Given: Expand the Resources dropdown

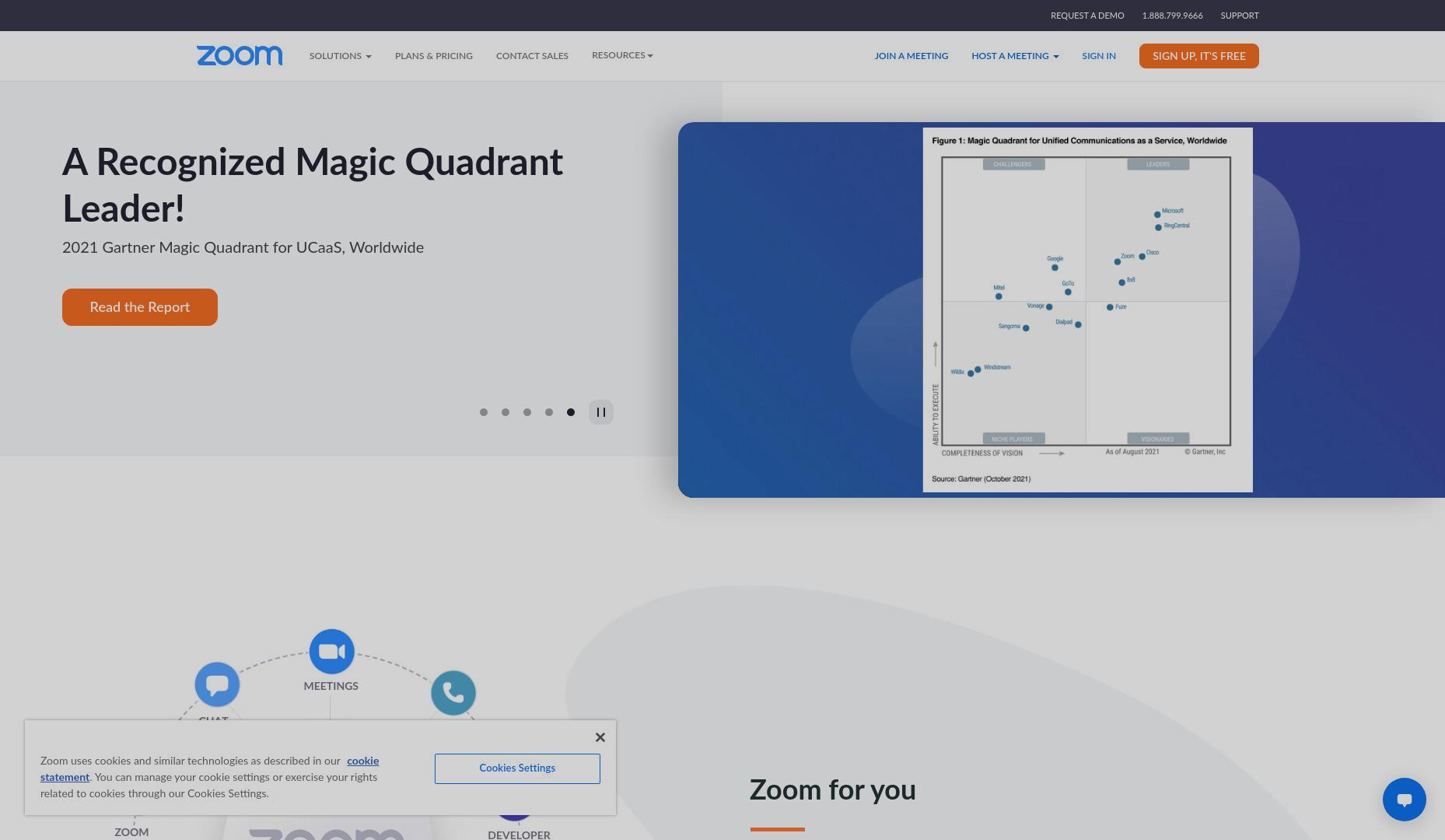Looking at the screenshot, I should pos(622,55).
